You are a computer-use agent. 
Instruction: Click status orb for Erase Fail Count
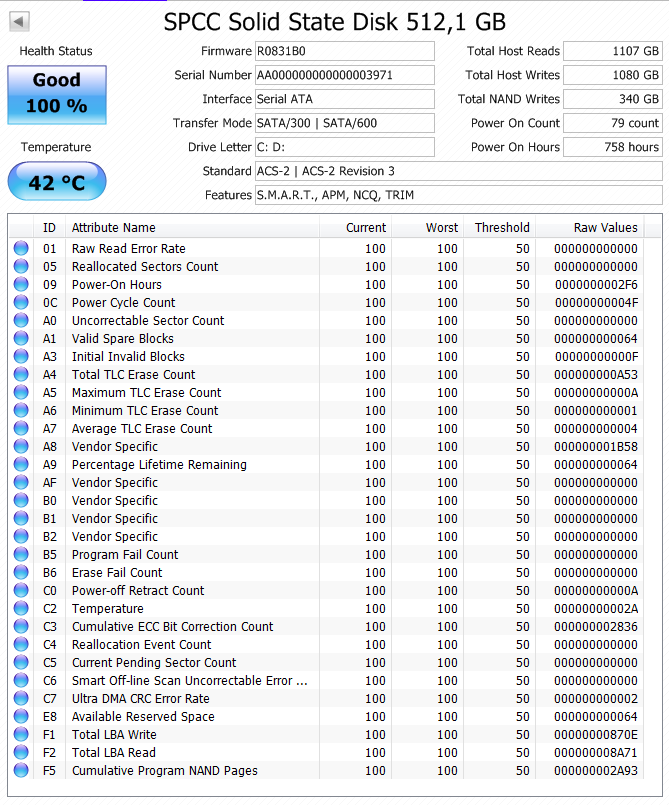click(21, 572)
